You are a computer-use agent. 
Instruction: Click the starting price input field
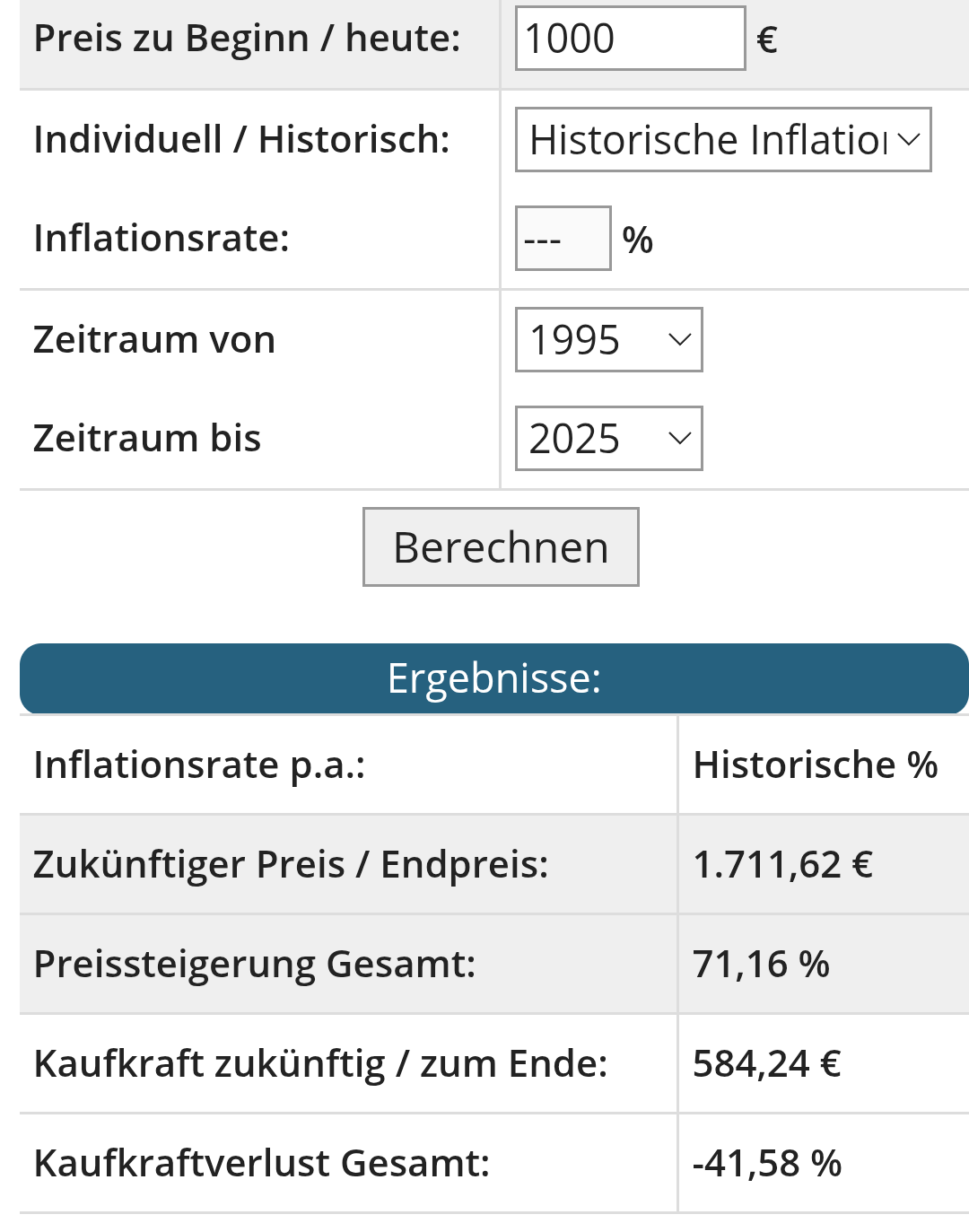630,39
